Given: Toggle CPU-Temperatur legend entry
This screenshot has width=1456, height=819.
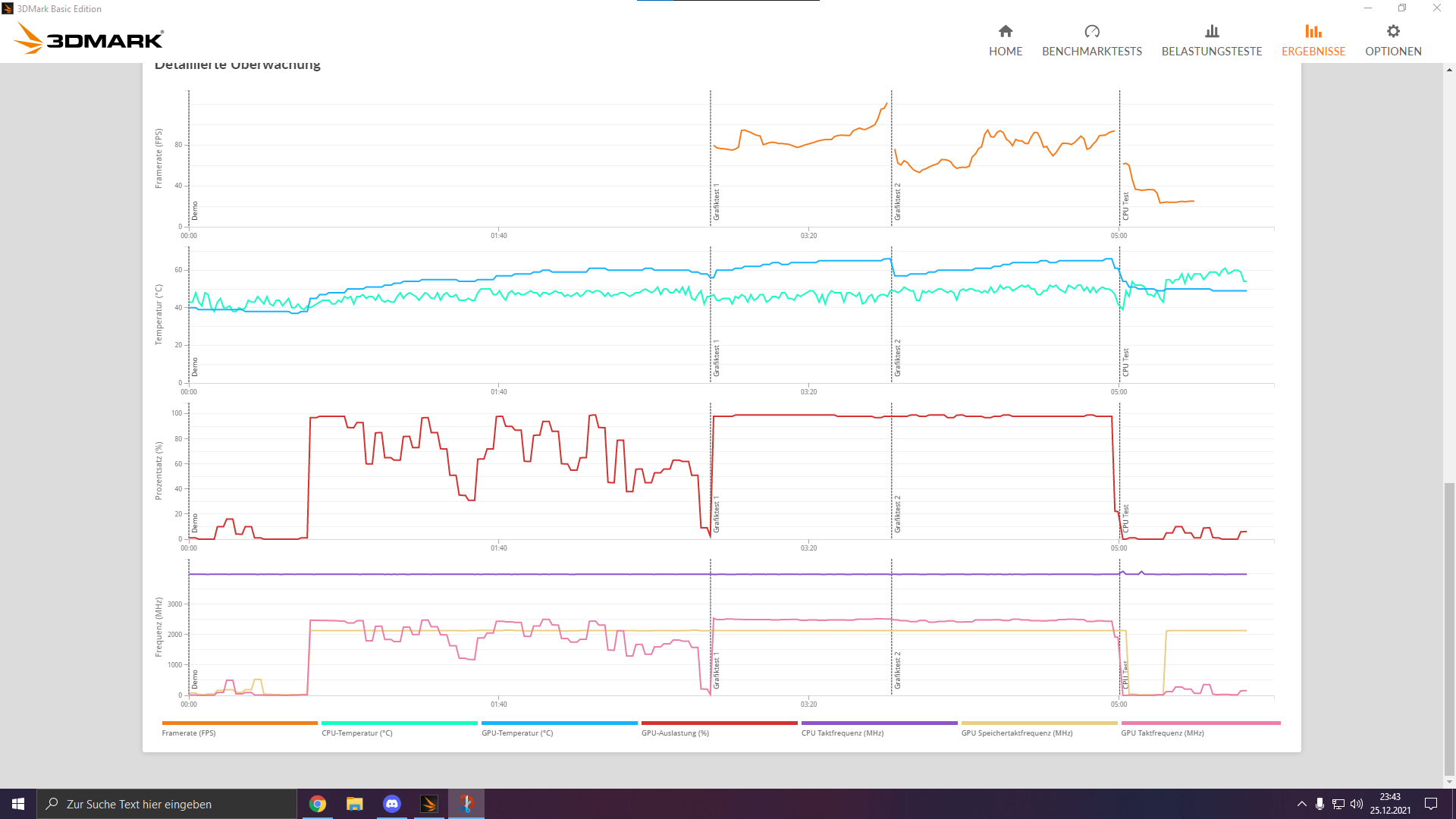Looking at the screenshot, I should pyautogui.click(x=357, y=733).
